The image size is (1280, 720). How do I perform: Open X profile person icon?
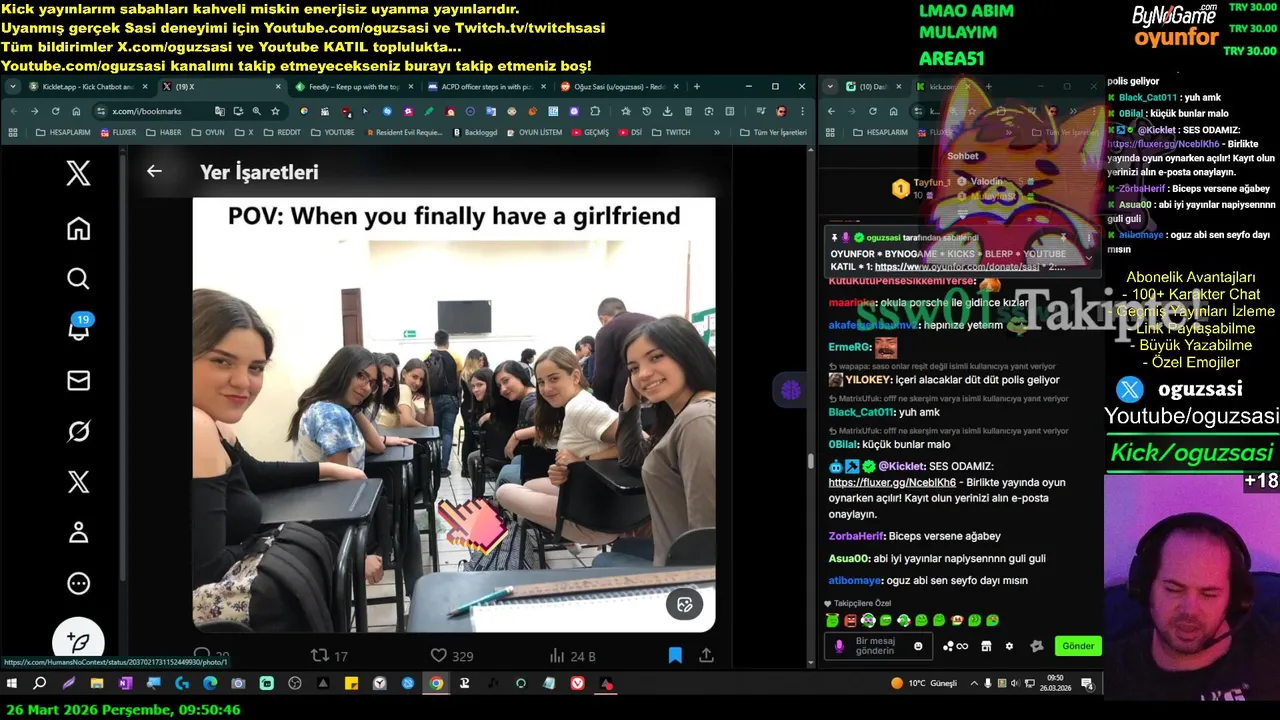click(x=78, y=532)
